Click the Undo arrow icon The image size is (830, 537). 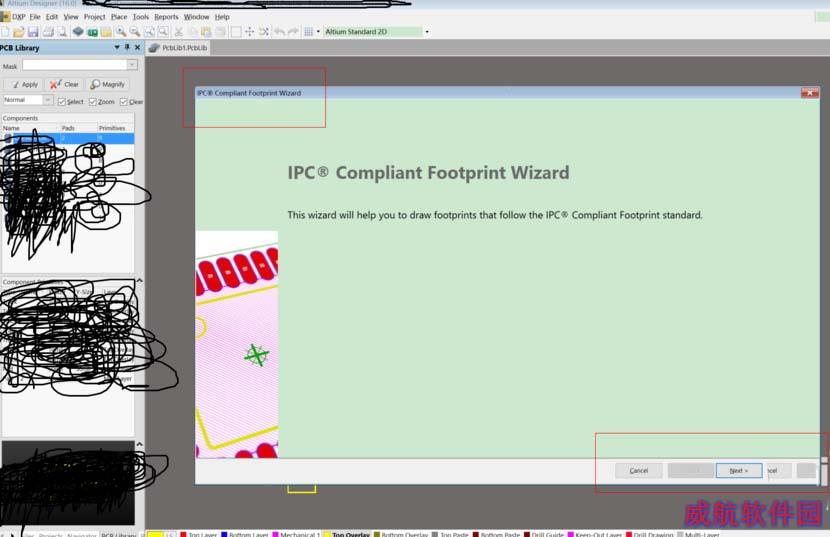[279, 32]
